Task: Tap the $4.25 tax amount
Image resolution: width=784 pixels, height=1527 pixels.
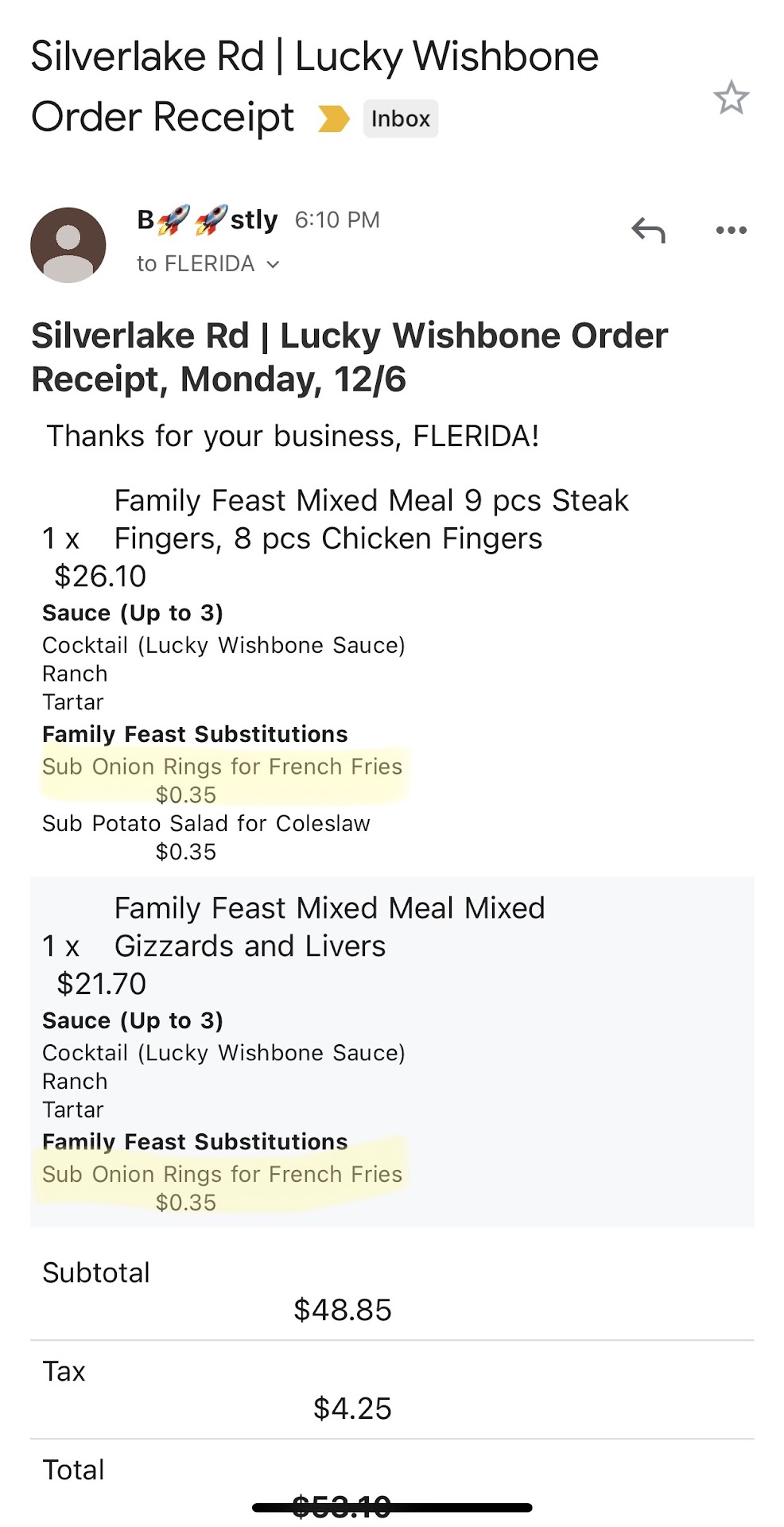Action: pos(352,1408)
